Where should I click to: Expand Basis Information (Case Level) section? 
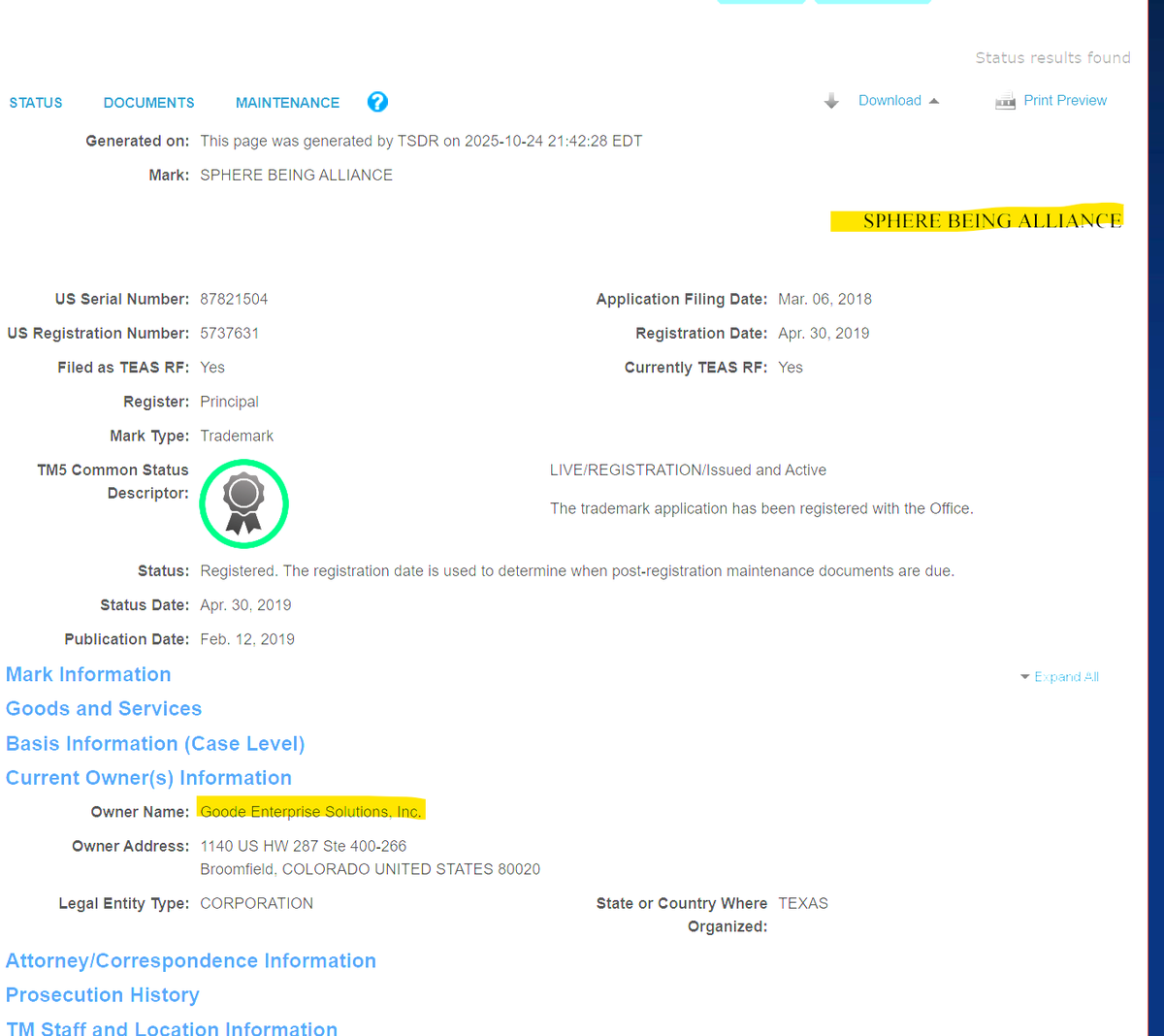coord(155,743)
